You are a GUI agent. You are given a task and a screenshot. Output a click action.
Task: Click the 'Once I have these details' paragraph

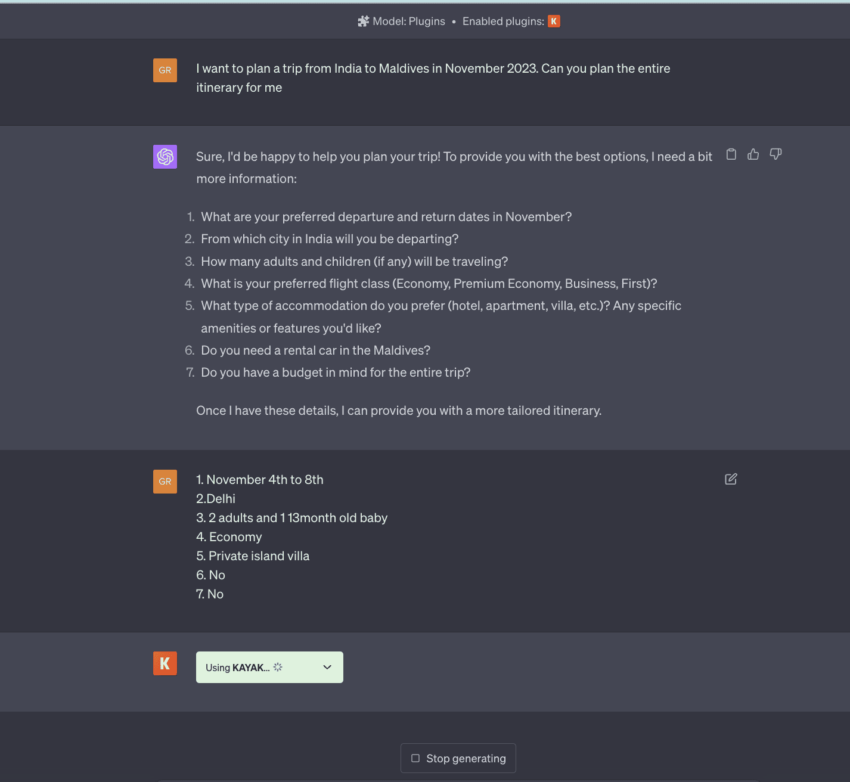point(398,410)
